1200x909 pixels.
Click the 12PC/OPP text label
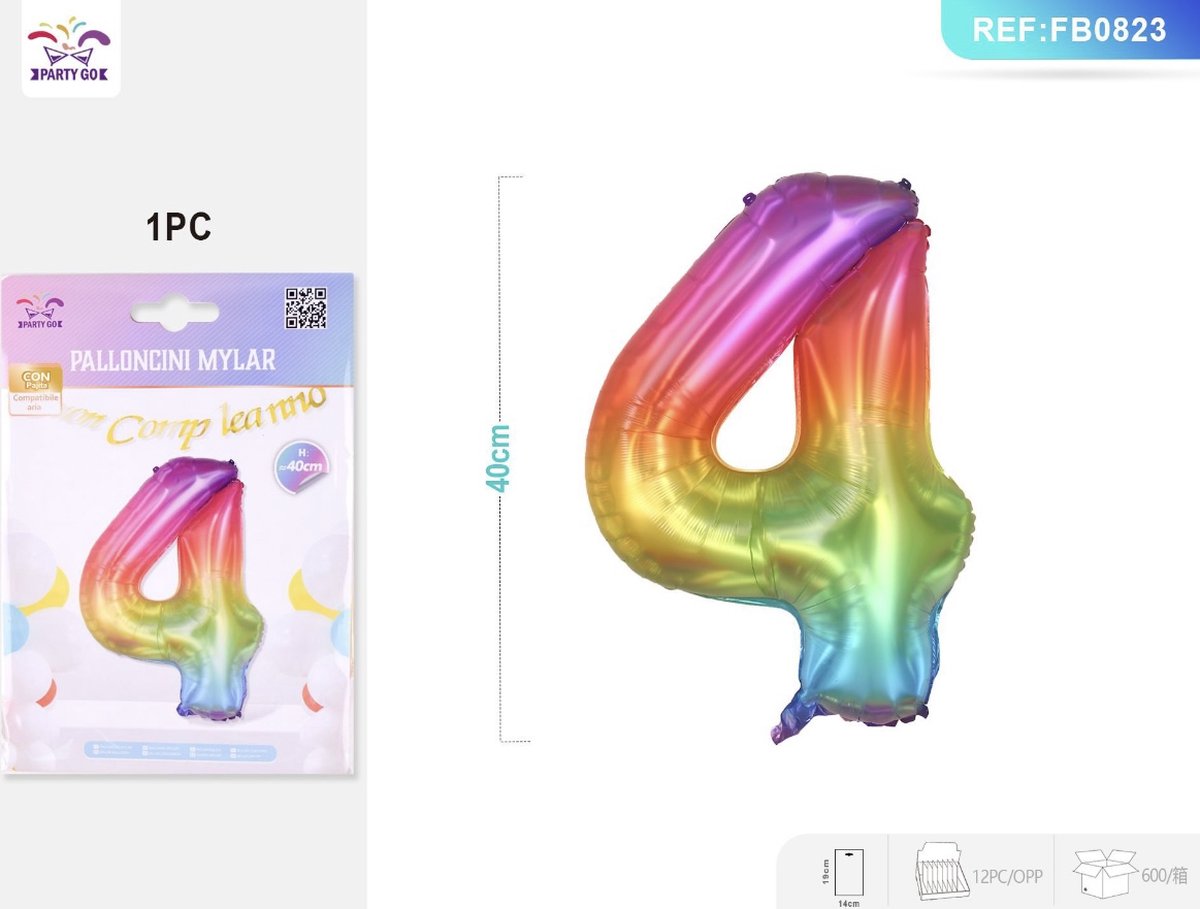click(x=1007, y=876)
